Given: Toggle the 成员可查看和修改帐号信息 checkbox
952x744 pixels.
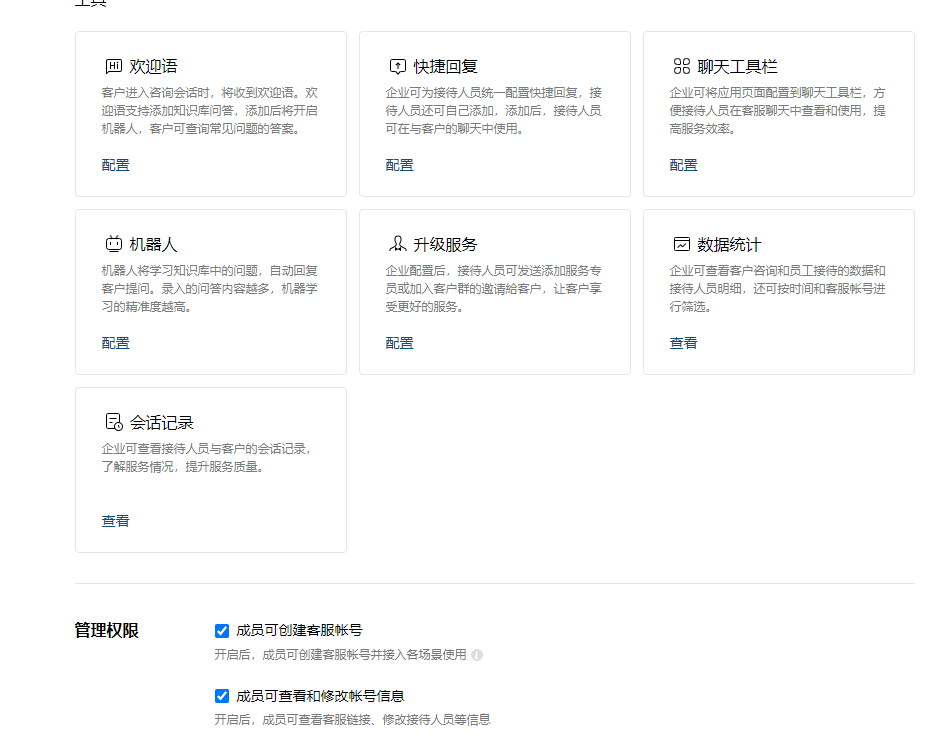Looking at the screenshot, I should 222,696.
